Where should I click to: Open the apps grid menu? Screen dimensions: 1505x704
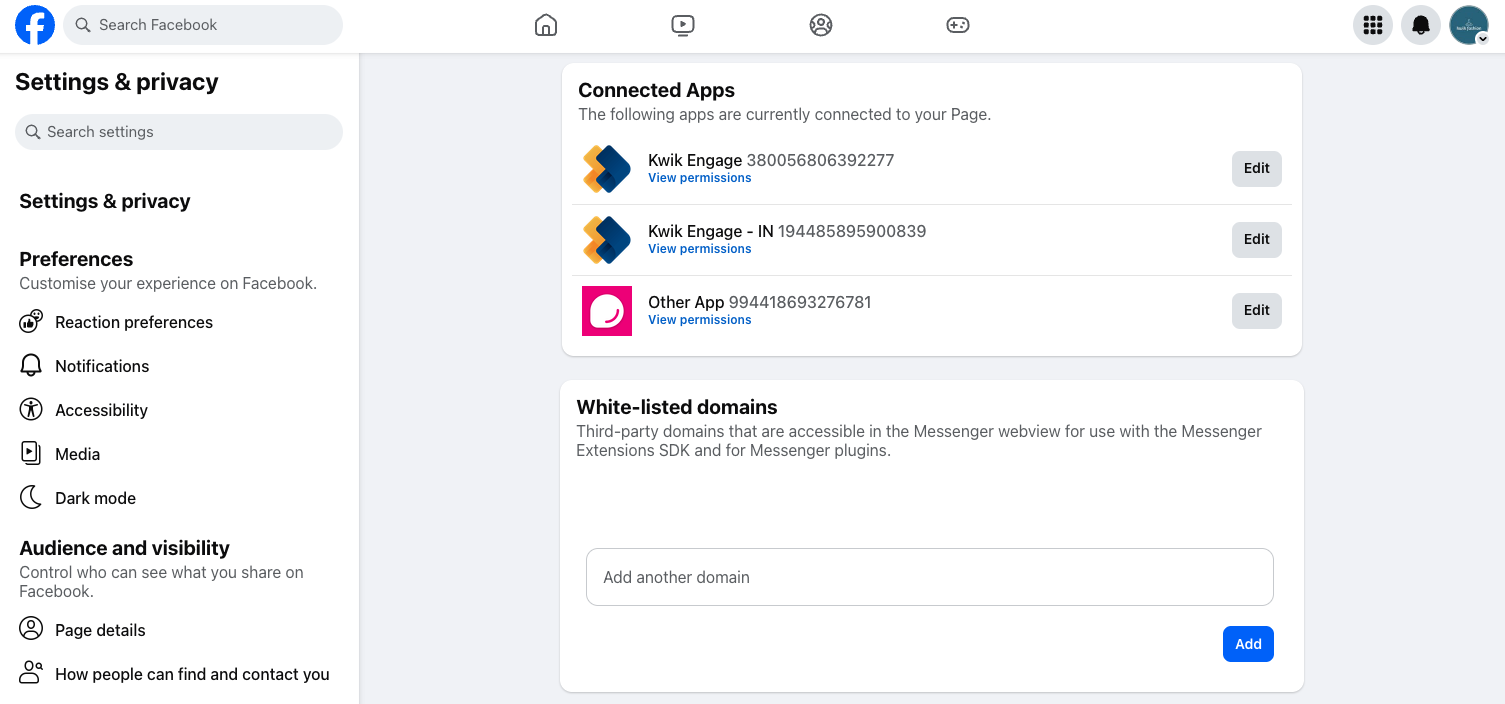[x=1373, y=25]
